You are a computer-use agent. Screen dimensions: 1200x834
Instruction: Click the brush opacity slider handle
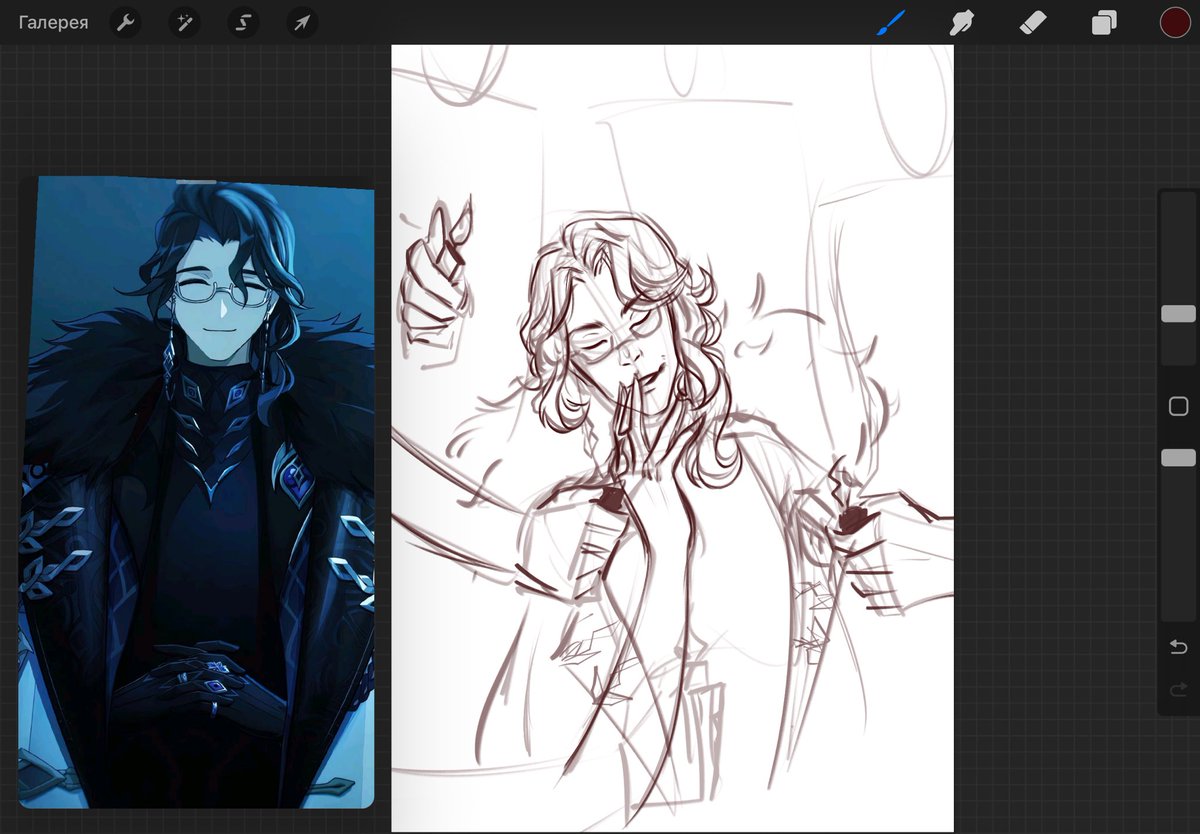click(1178, 457)
